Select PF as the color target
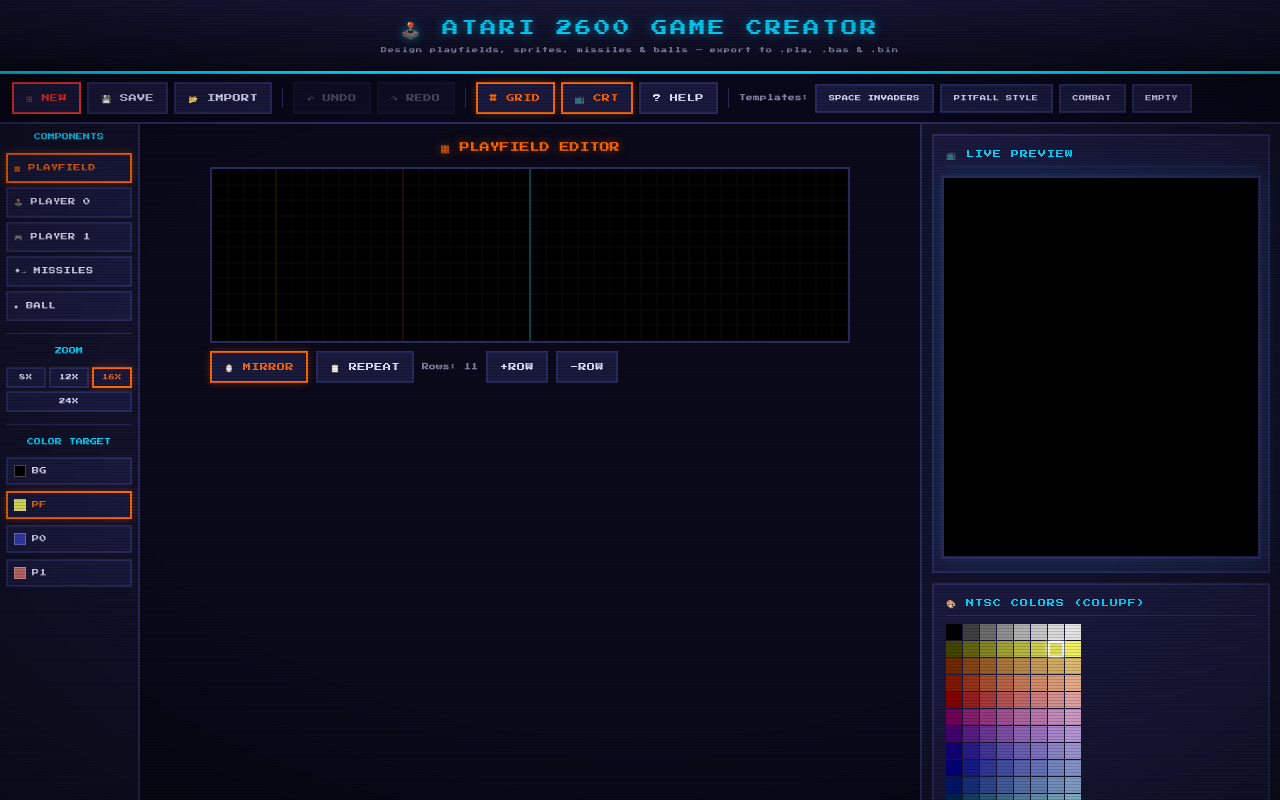1280x800 pixels. 69,505
